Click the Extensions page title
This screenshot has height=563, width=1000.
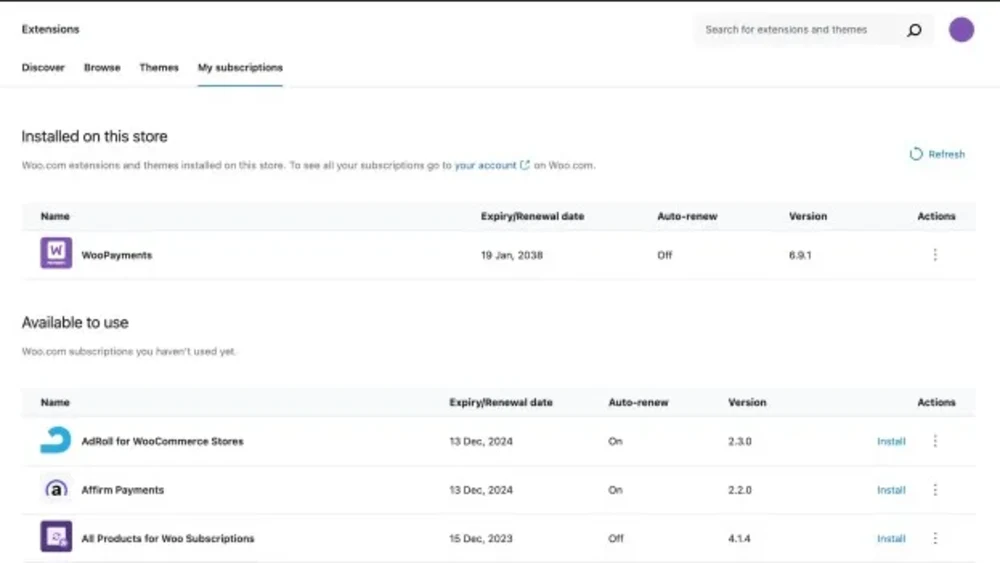click(x=50, y=29)
